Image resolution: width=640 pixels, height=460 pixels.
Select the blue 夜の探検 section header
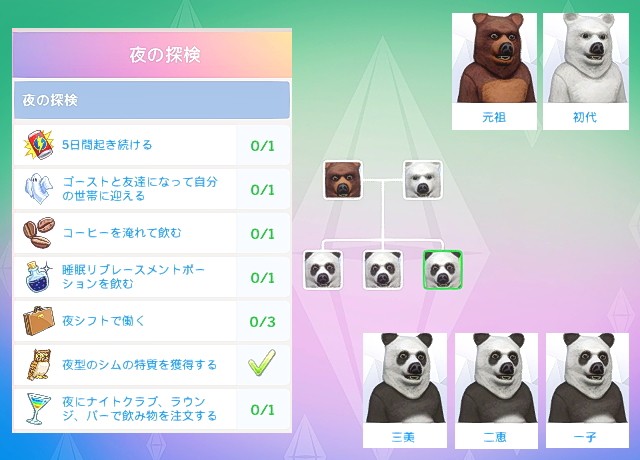click(x=152, y=100)
